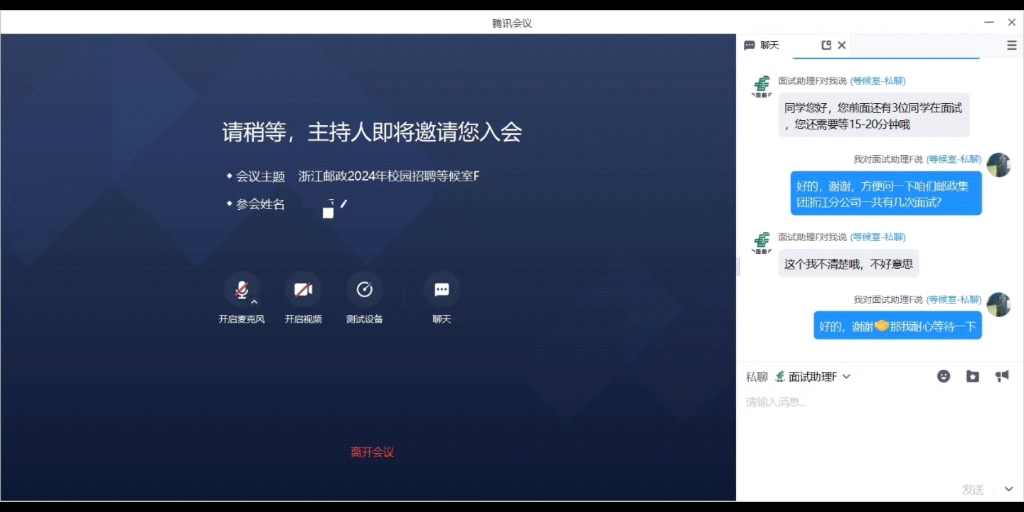Minimize the 腾讯会议 window
1024x512 pixels.
coord(991,23)
